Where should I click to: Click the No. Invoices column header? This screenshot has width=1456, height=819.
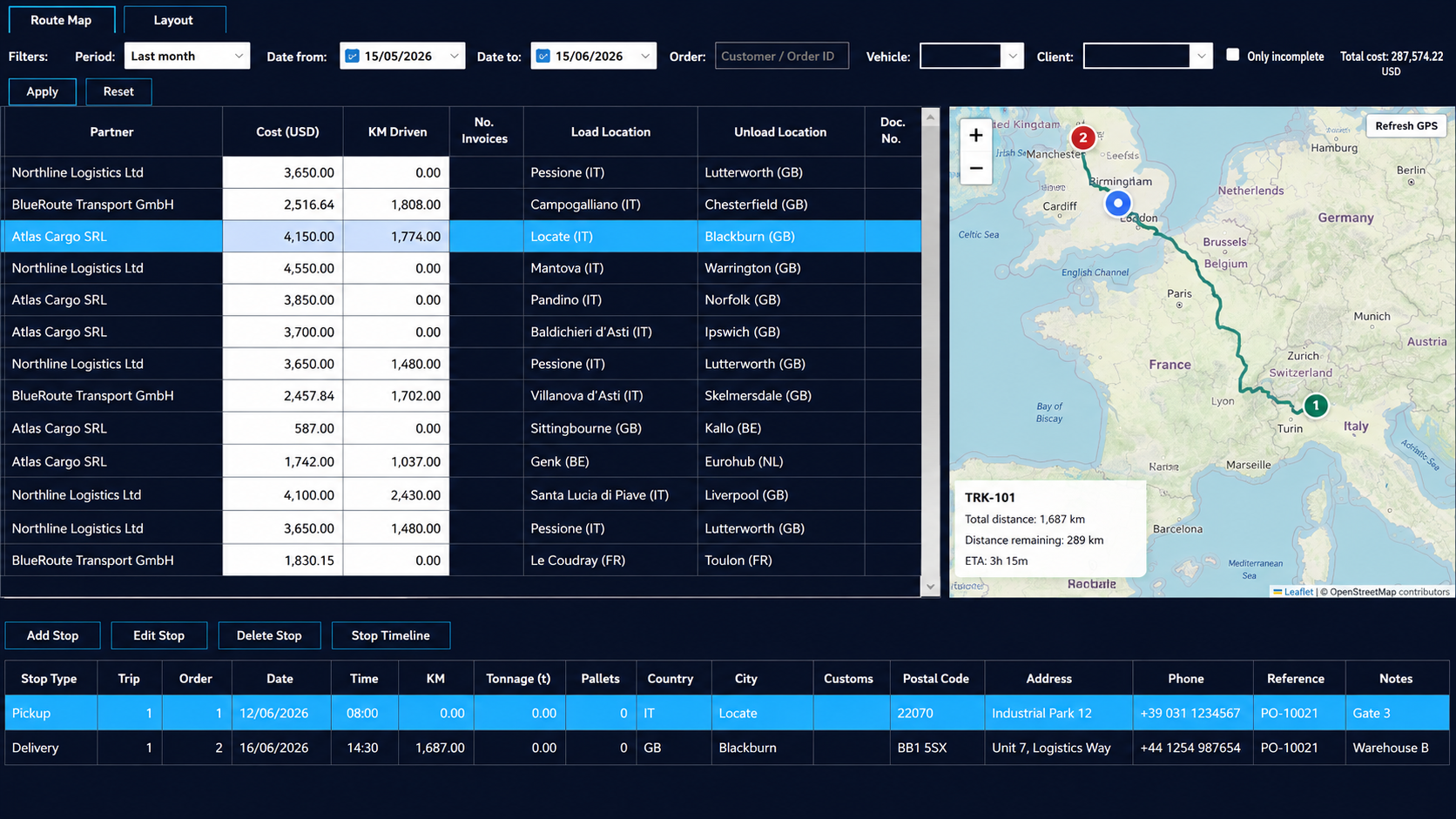[485, 131]
